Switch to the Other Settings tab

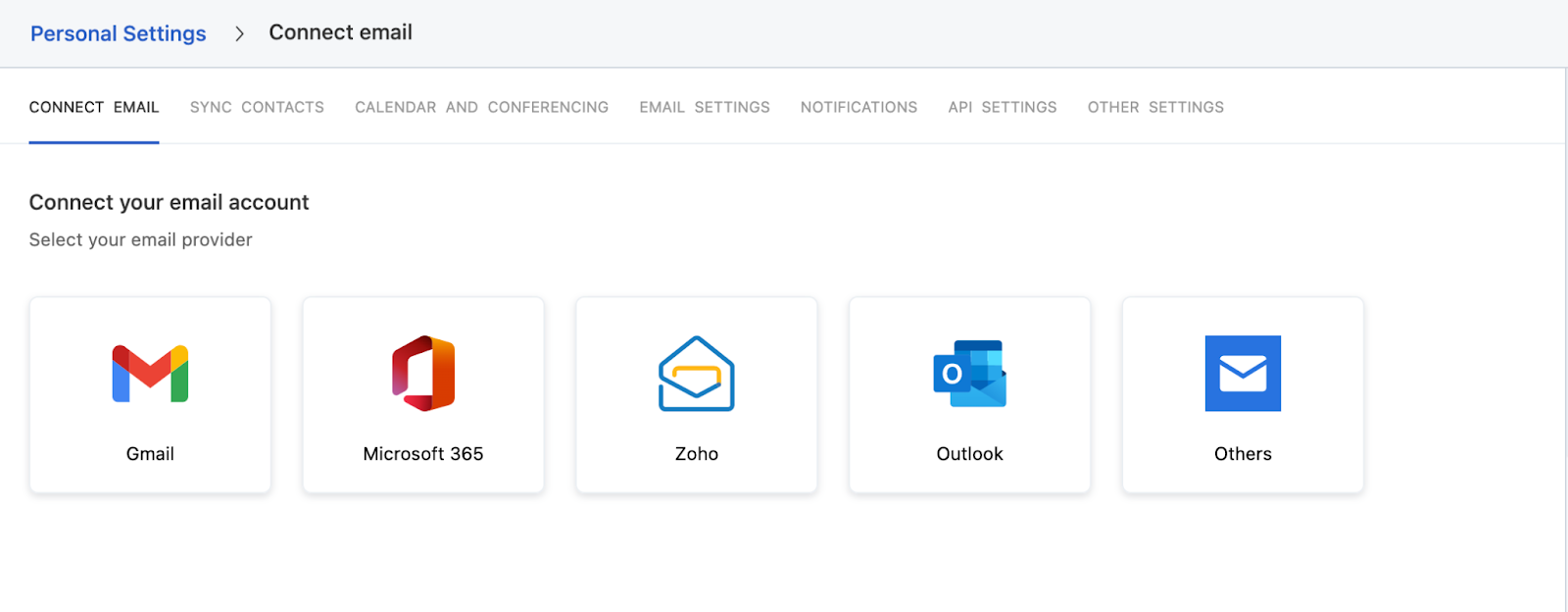coord(1155,107)
